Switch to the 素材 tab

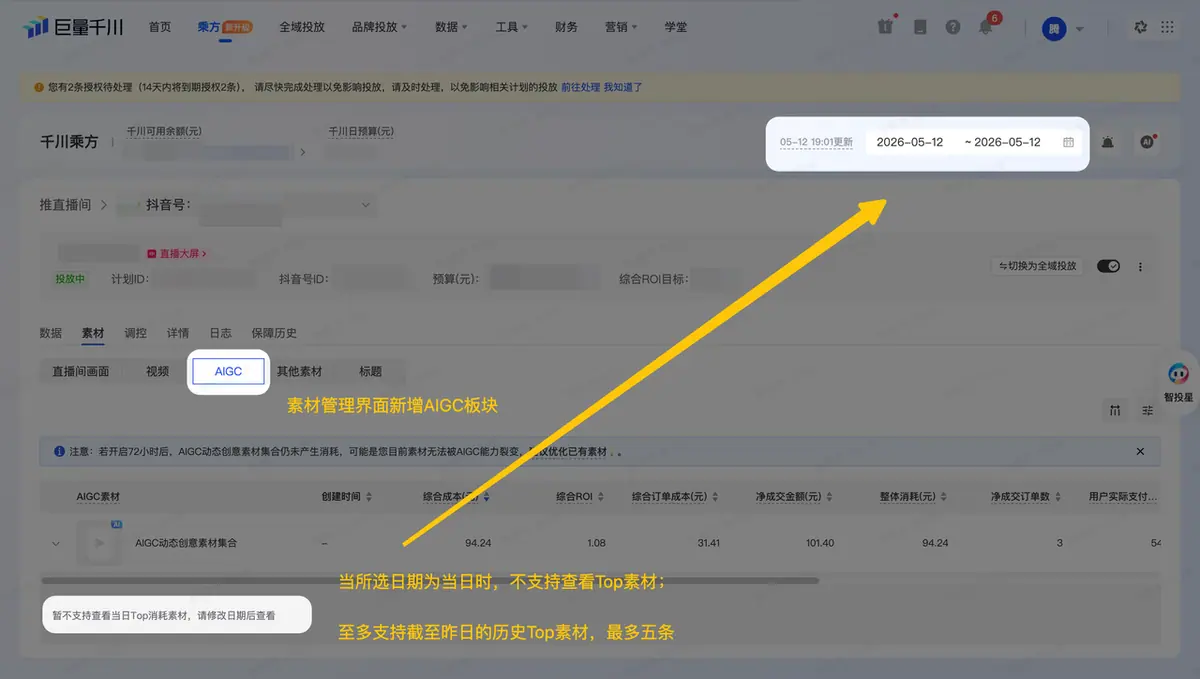click(93, 333)
